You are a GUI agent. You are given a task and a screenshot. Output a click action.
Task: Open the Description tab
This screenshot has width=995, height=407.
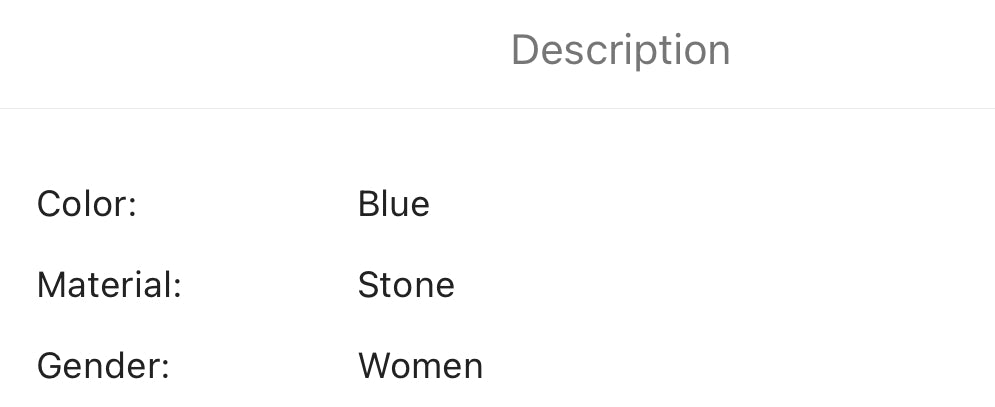coord(620,50)
